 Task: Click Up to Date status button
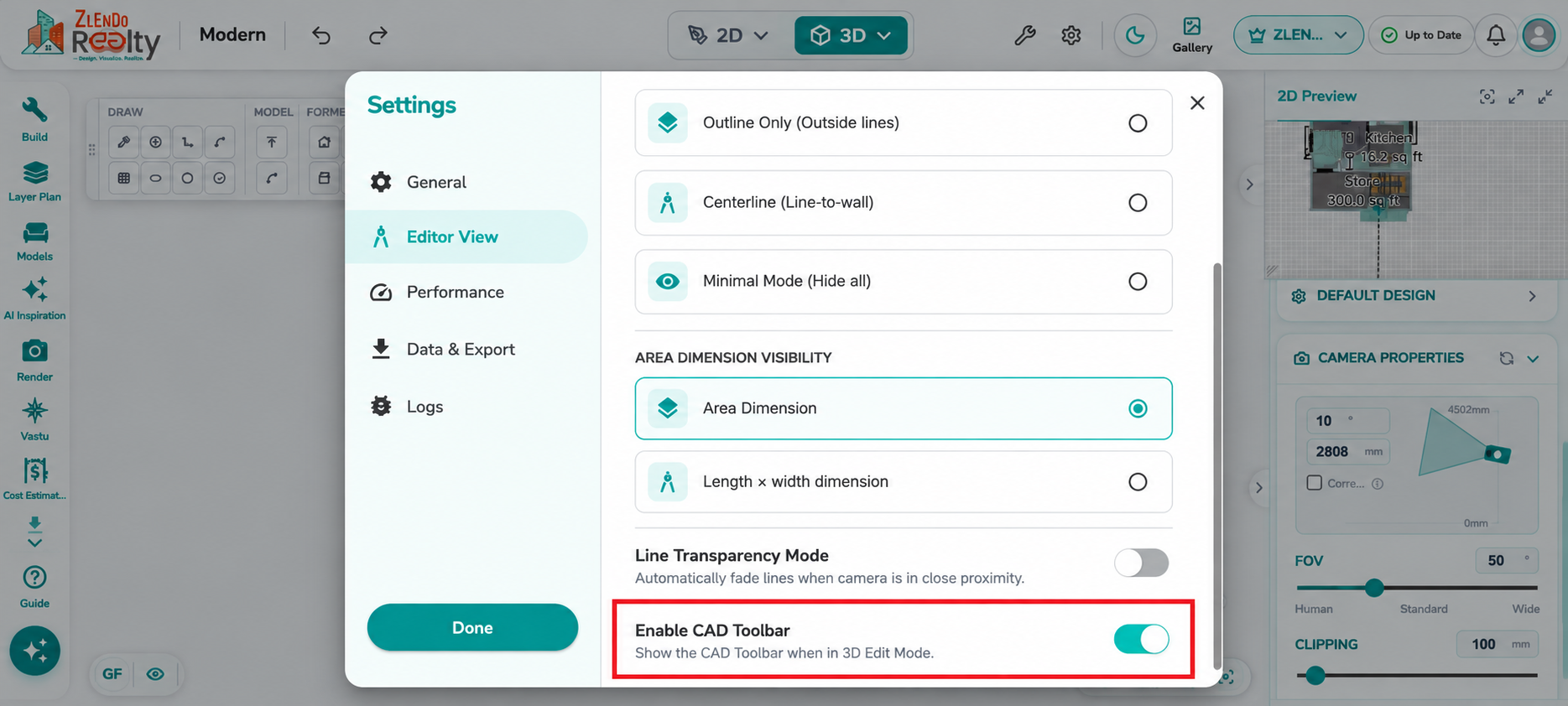click(1421, 35)
